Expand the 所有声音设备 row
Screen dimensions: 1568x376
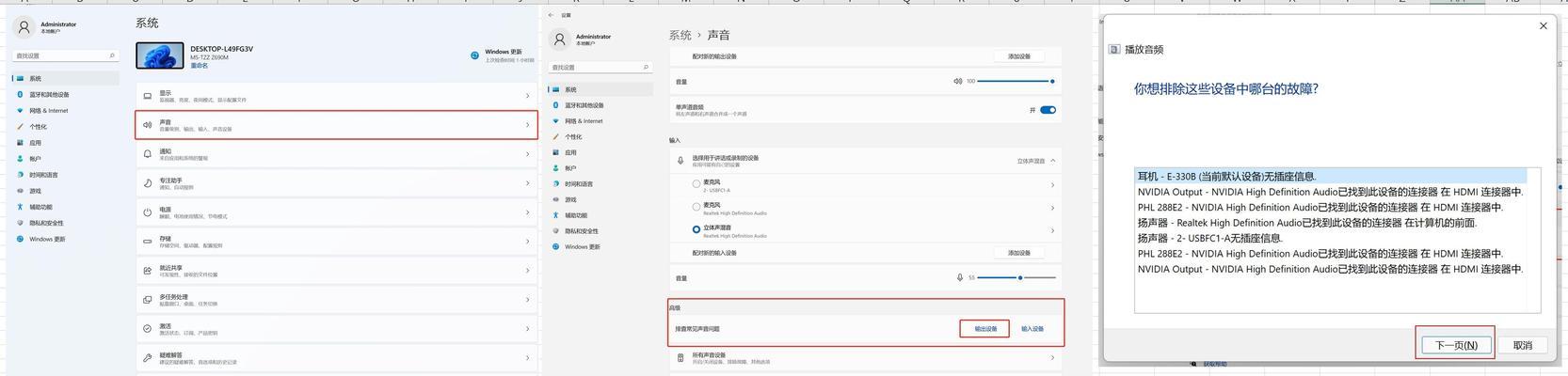tap(1052, 358)
